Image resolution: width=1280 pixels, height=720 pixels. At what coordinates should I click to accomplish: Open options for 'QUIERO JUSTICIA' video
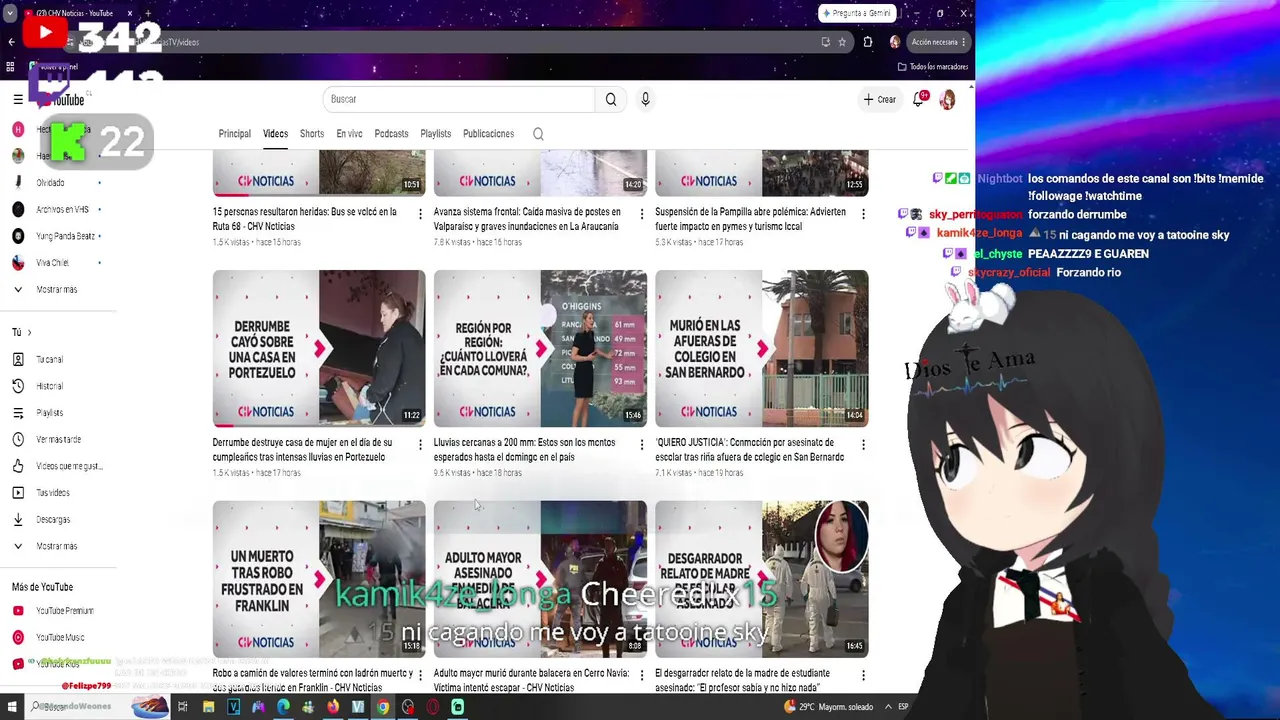(x=863, y=444)
